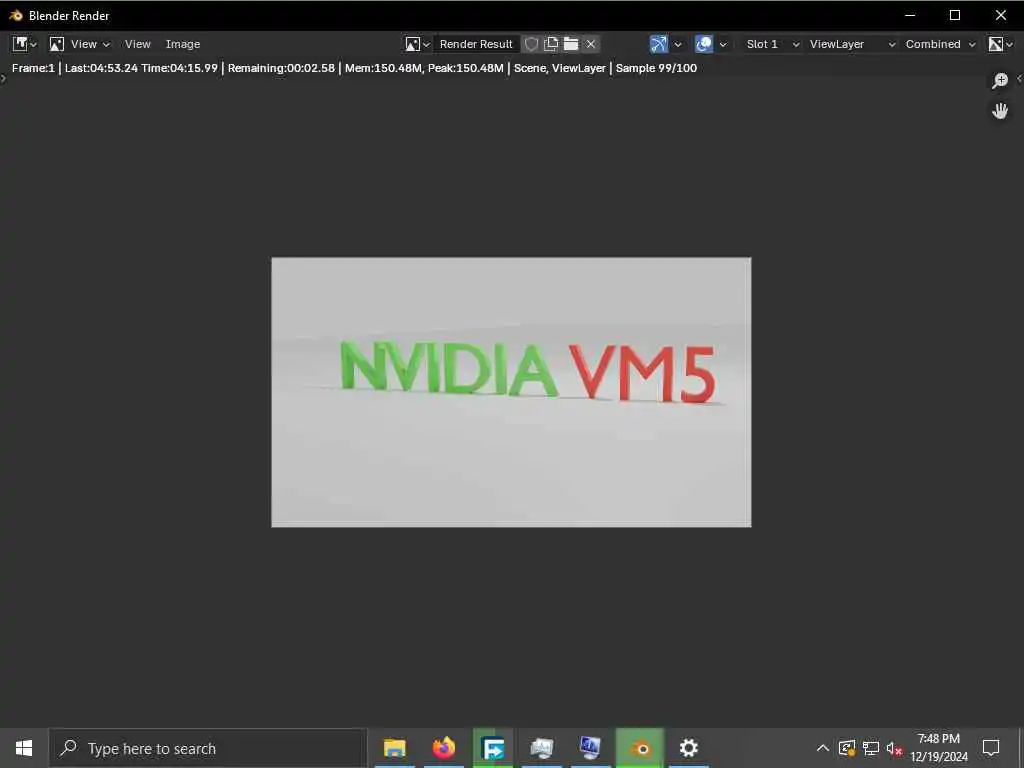Show hidden tray icons
1024x768 pixels.
[822, 748]
